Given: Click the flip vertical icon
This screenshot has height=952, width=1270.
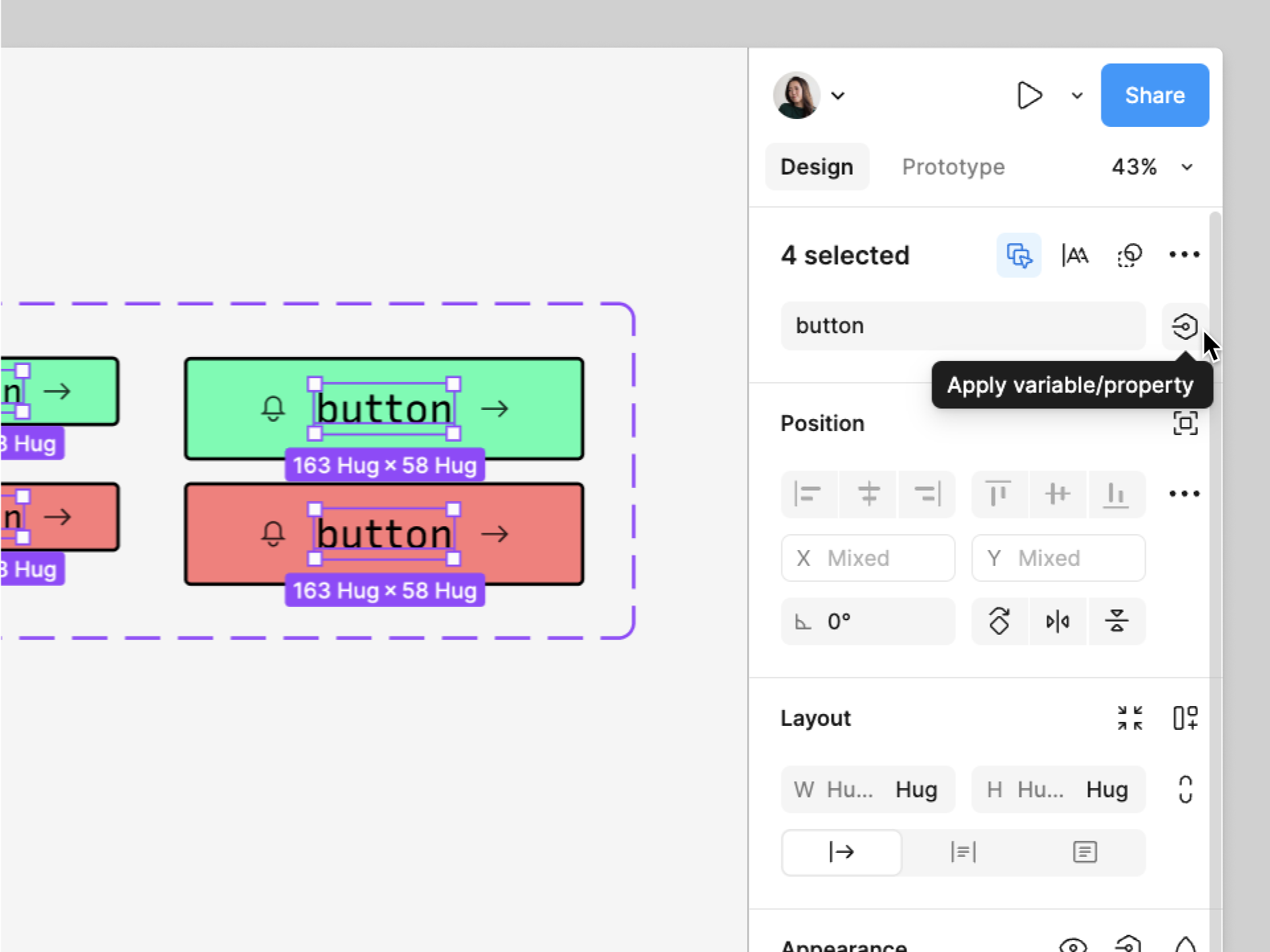Looking at the screenshot, I should click(1116, 621).
